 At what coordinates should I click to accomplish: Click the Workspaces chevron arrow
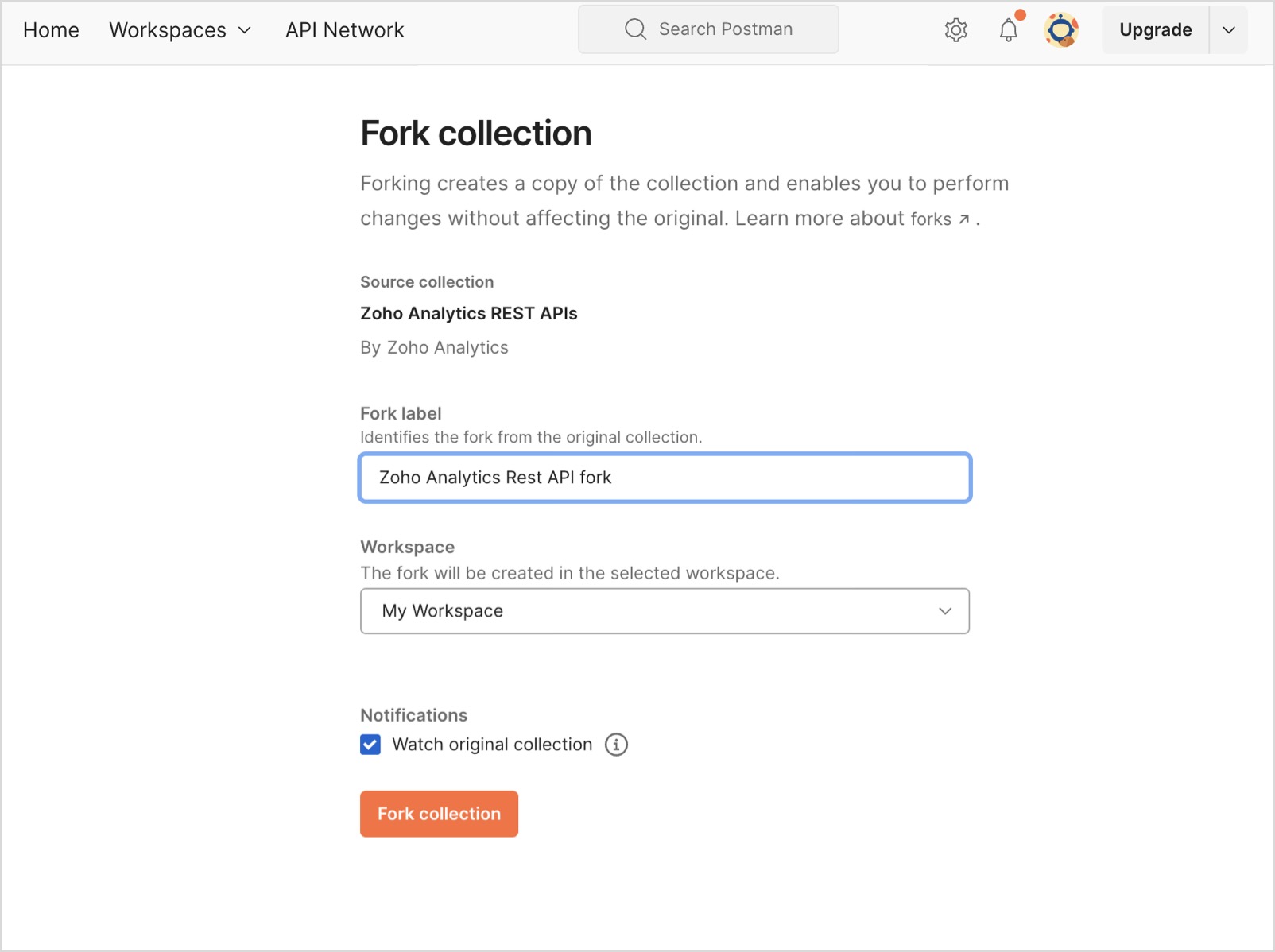tap(245, 30)
